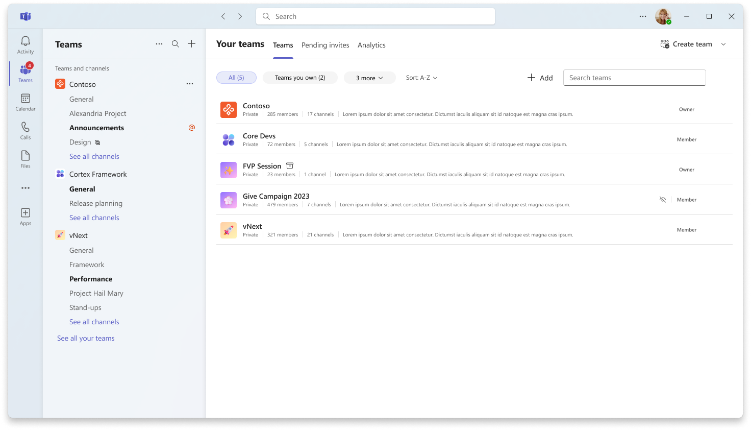
Task: Open the Analytics tab
Action: point(371,45)
